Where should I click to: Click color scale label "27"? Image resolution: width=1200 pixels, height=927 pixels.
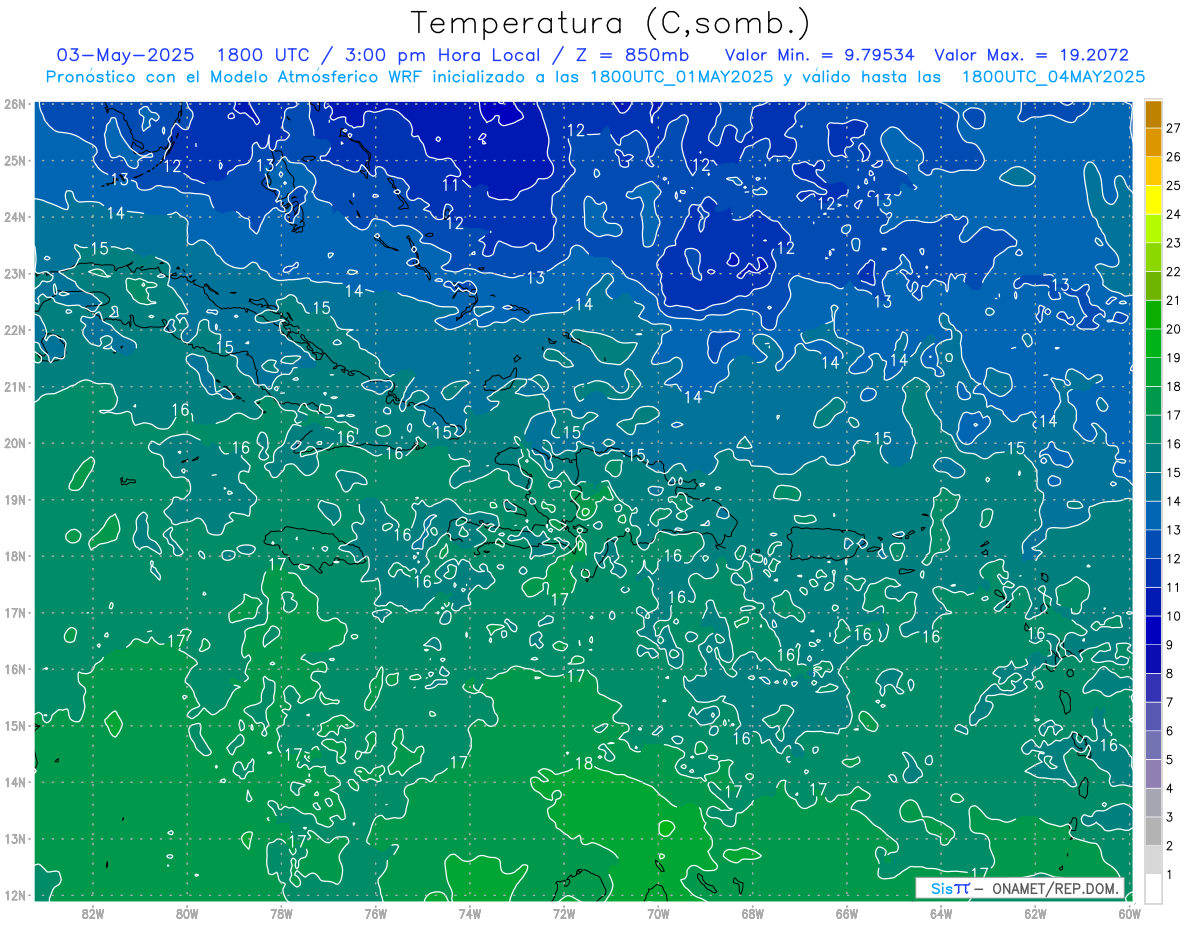[x=1173, y=127]
